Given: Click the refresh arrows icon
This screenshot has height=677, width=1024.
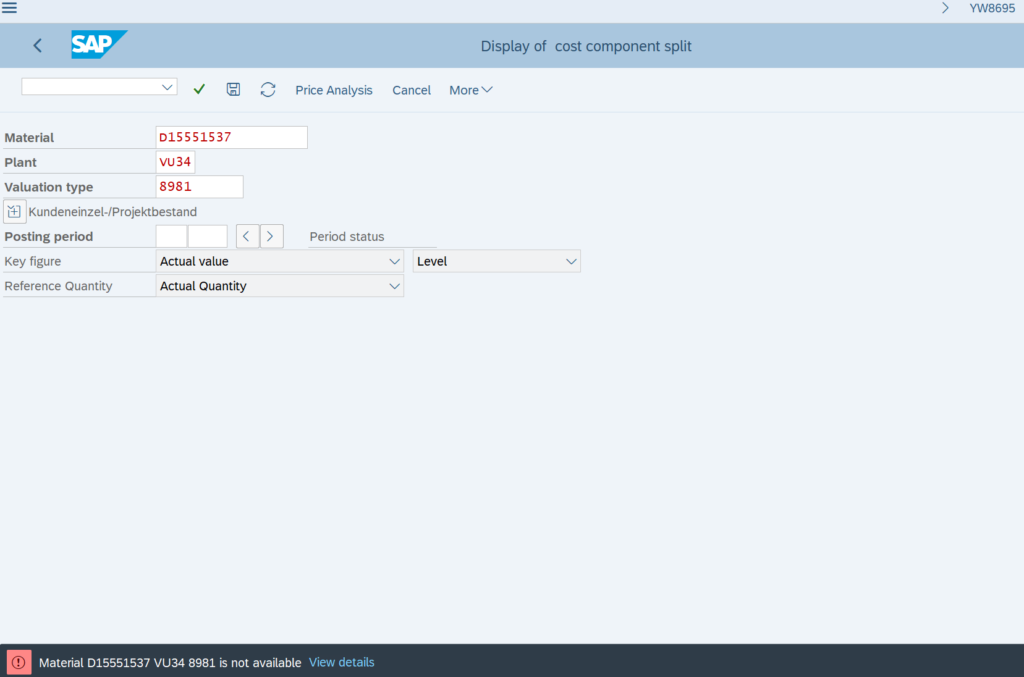Looking at the screenshot, I should (x=267, y=90).
